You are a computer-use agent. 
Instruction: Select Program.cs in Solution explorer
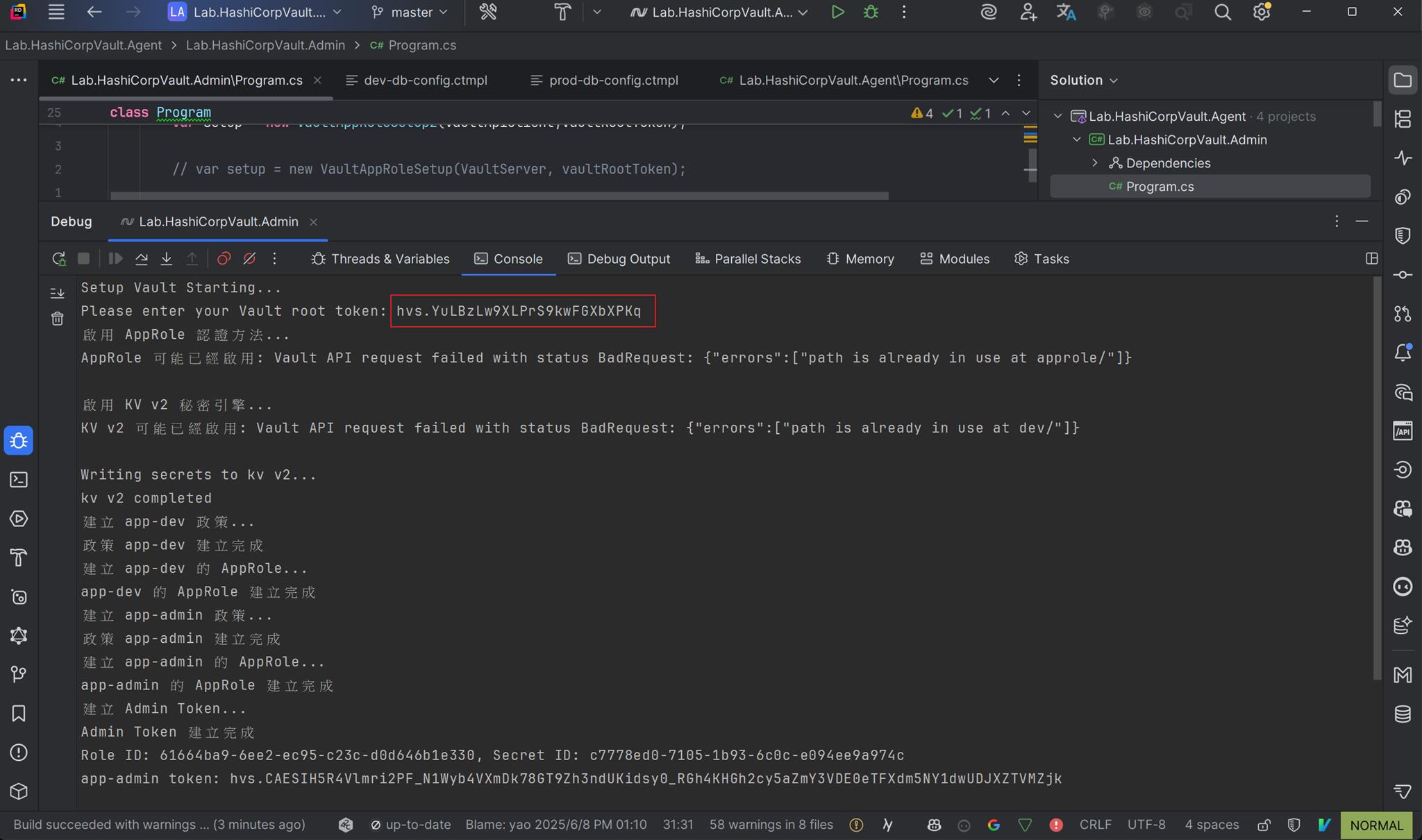(x=1160, y=187)
